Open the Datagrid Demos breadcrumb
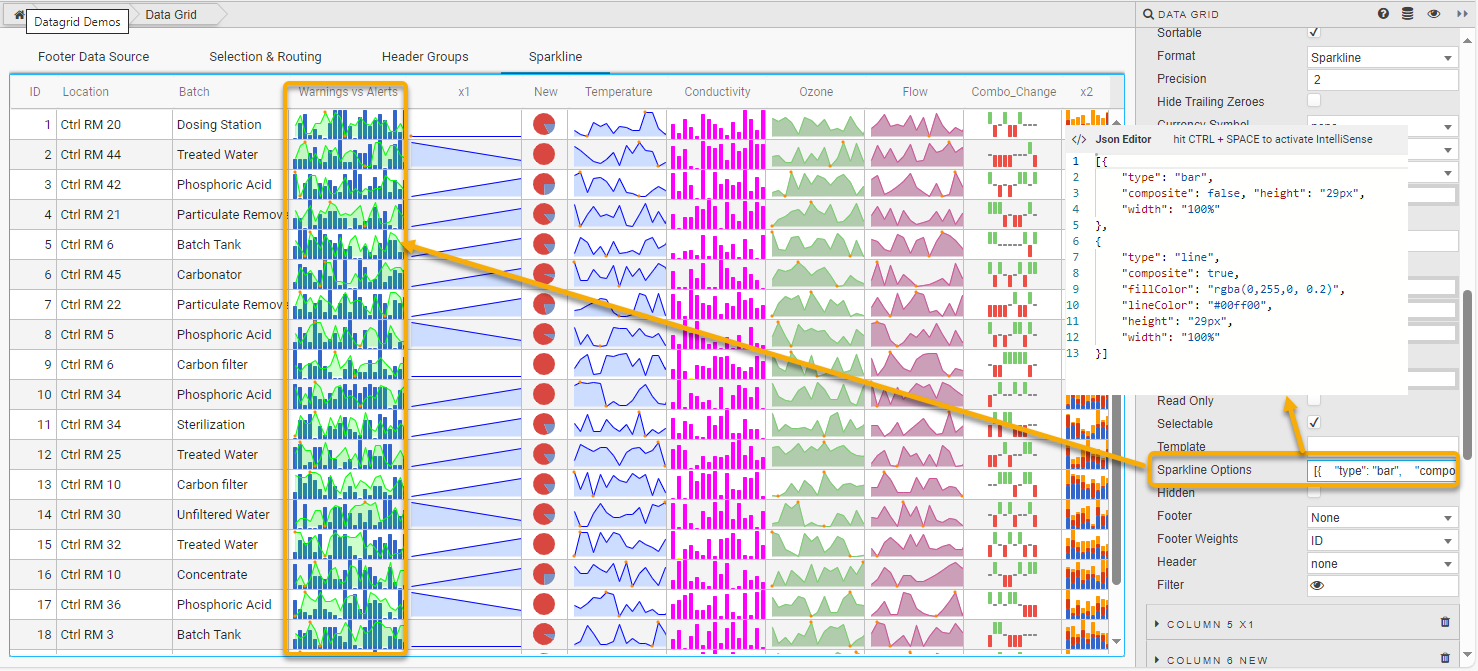 tap(77, 20)
